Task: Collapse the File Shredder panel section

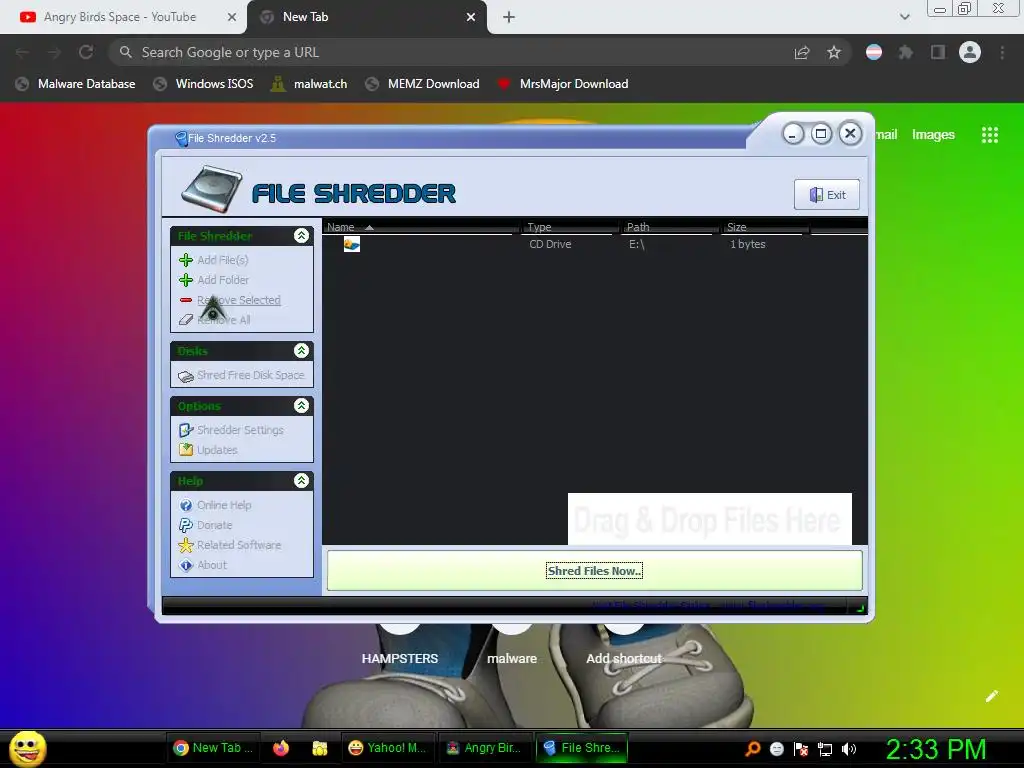Action: click(301, 236)
